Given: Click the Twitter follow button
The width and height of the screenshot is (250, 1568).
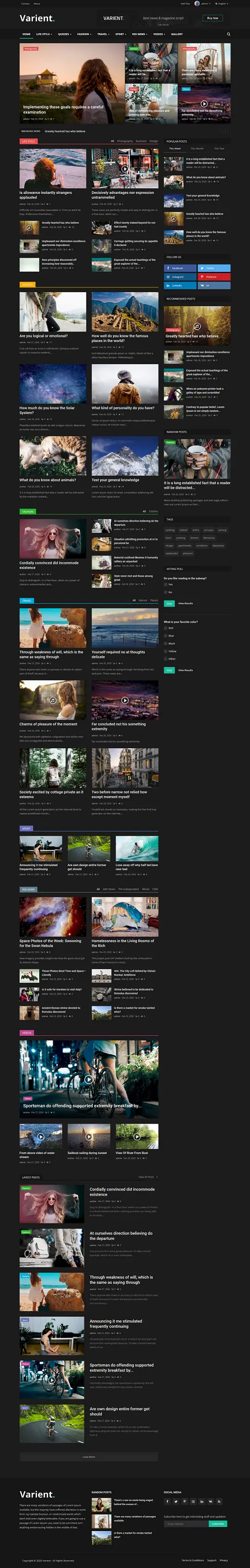Looking at the screenshot, I should 214,268.
